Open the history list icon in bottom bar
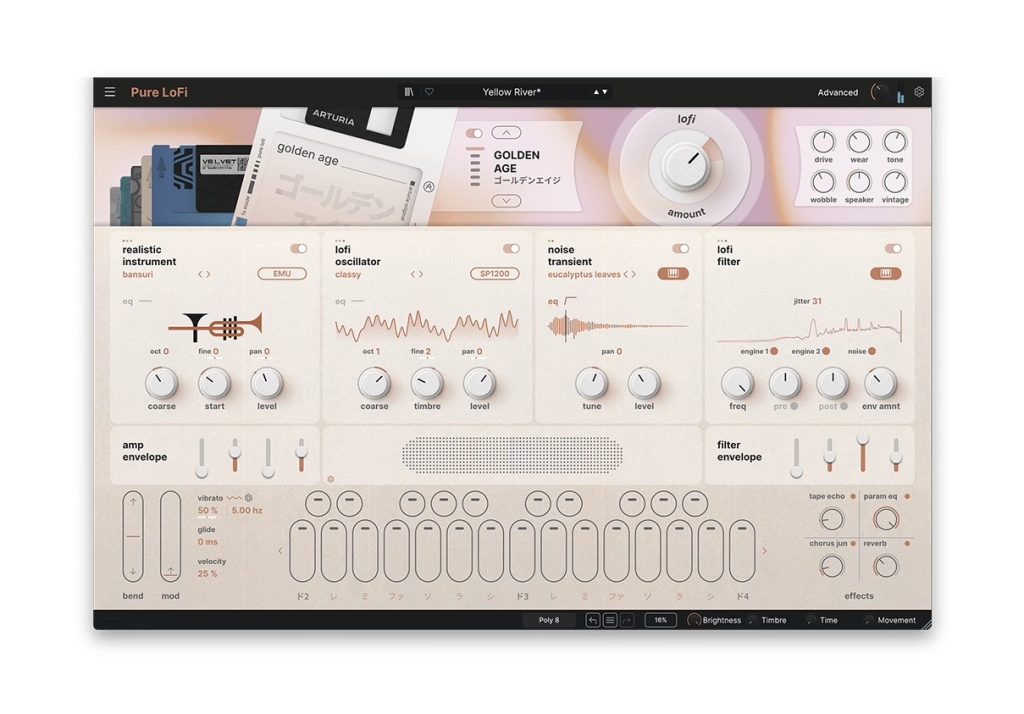Screen dimensions: 1024x714 pos(610,620)
